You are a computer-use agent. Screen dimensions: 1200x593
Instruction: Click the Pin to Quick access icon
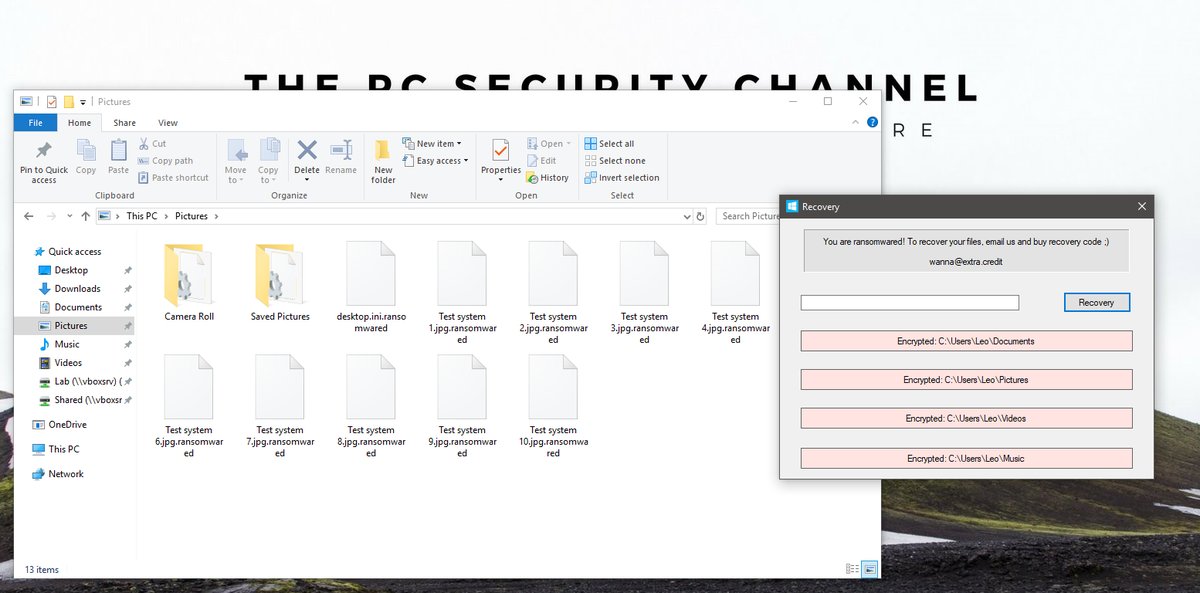[44, 151]
